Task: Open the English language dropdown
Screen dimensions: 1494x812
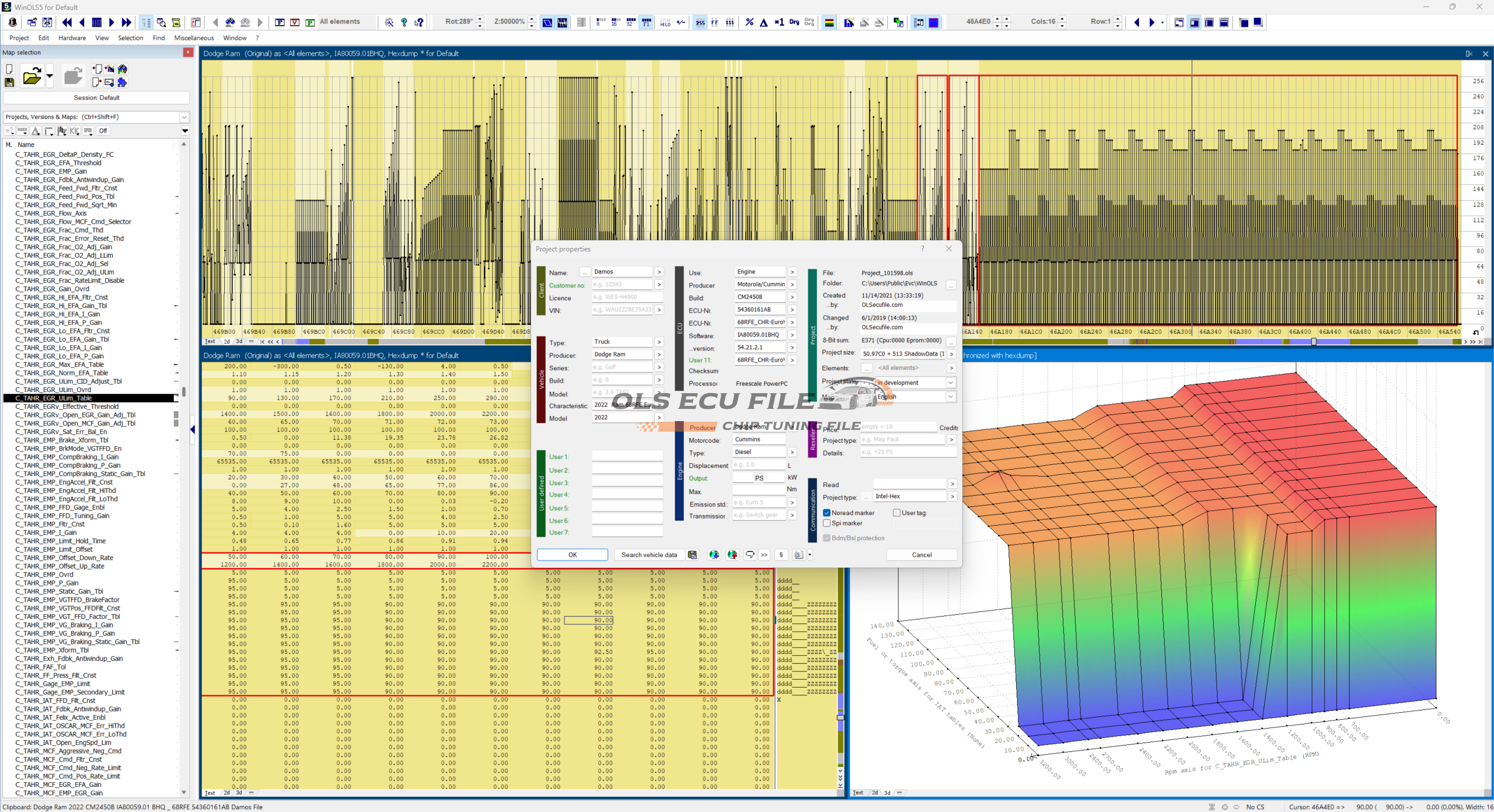Action: click(x=951, y=397)
